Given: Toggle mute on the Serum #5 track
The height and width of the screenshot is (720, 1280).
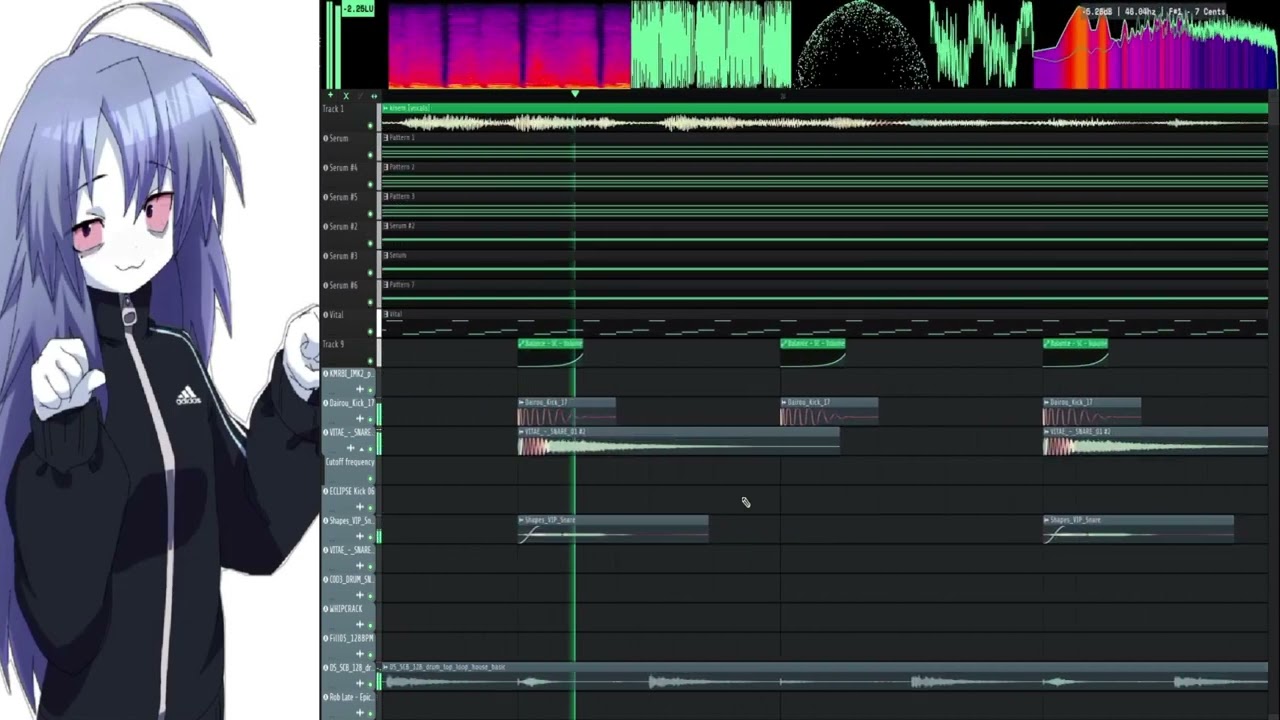Looking at the screenshot, I should point(371,213).
